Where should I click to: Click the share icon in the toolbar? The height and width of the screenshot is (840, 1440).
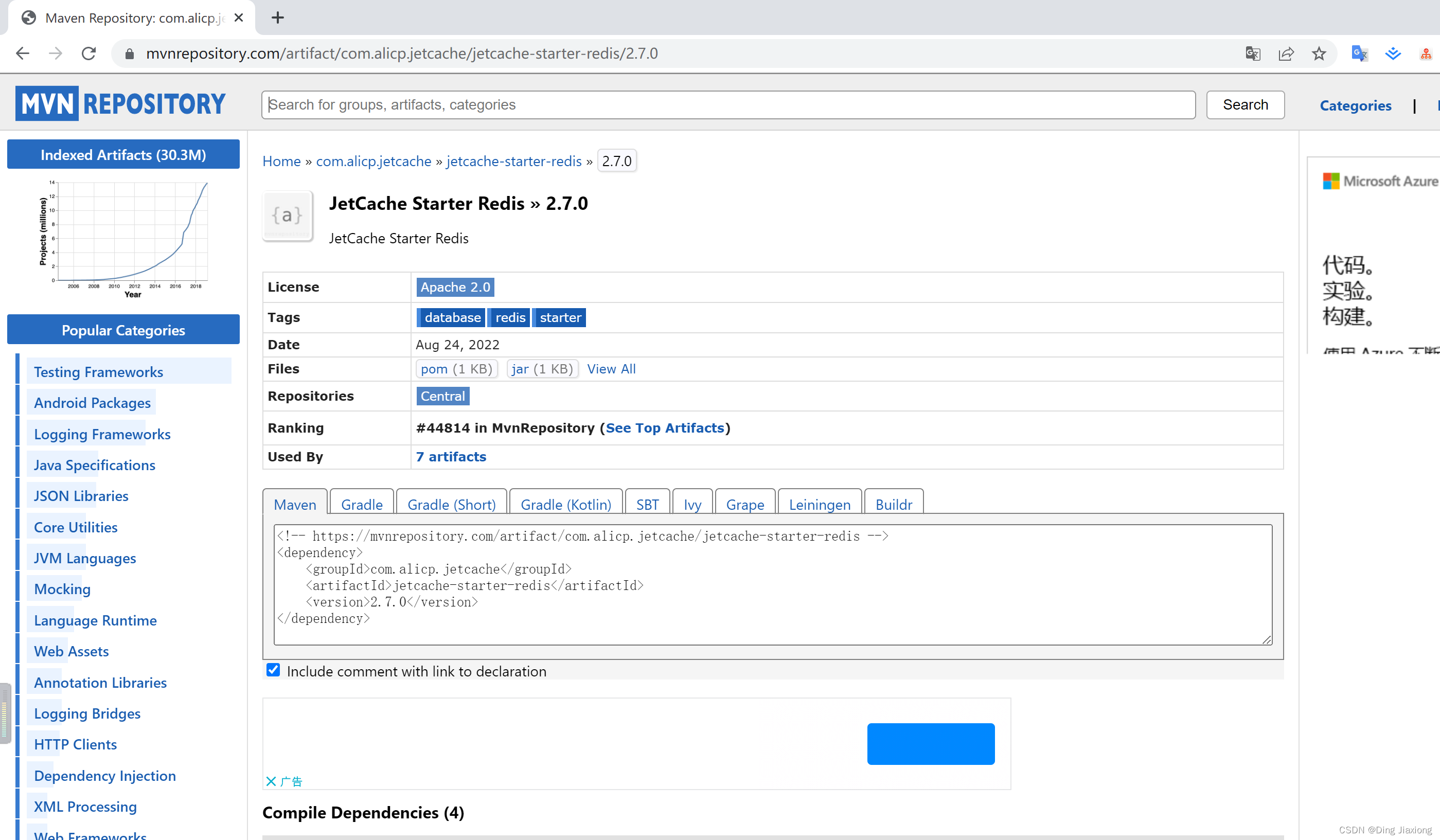click(x=1286, y=53)
